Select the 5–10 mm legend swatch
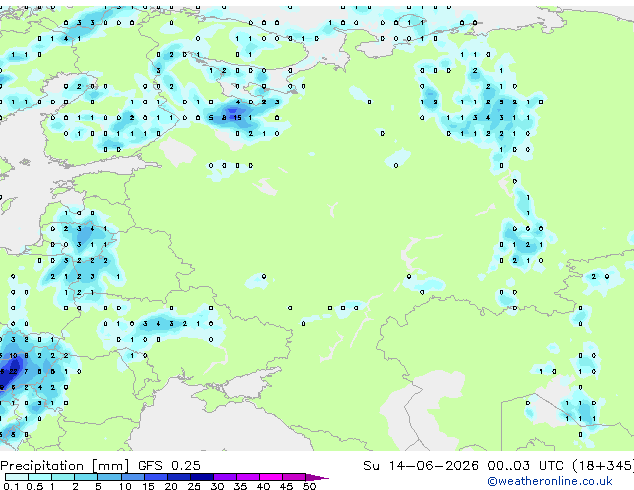634x490 pixels. [109, 477]
